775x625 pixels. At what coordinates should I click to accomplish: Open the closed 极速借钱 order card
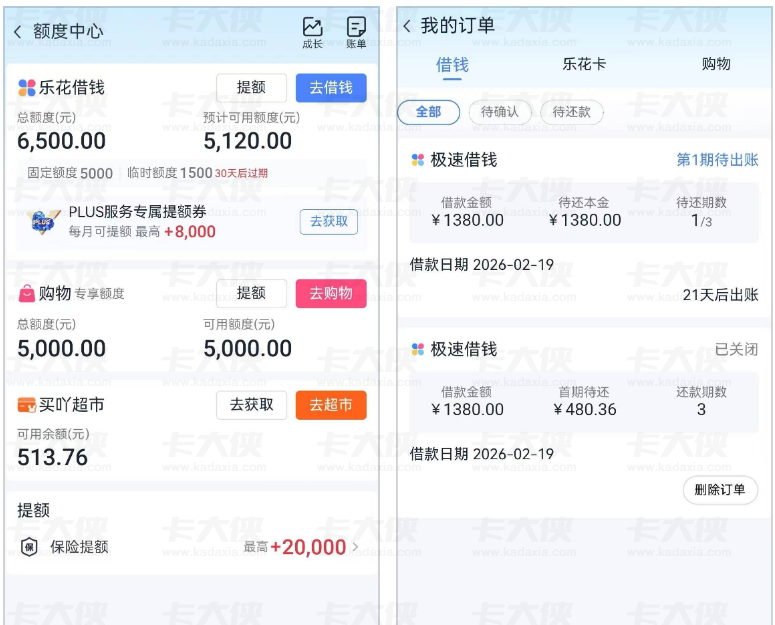584,424
